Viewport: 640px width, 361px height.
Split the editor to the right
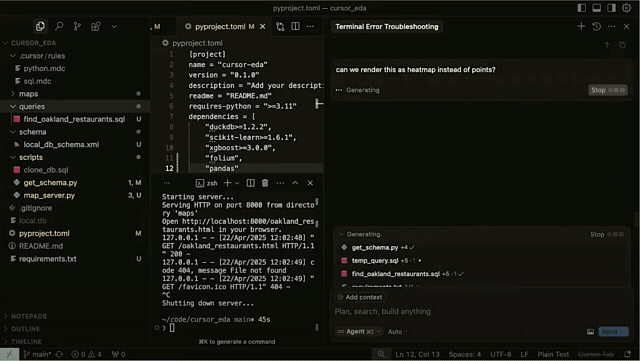click(296, 27)
